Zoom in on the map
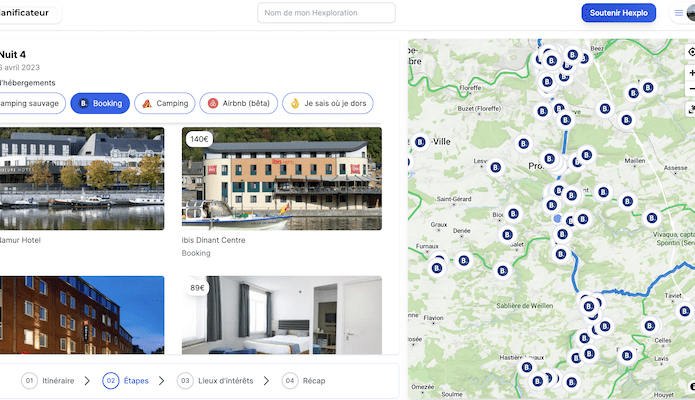The height and width of the screenshot is (400, 695). (x=691, y=73)
